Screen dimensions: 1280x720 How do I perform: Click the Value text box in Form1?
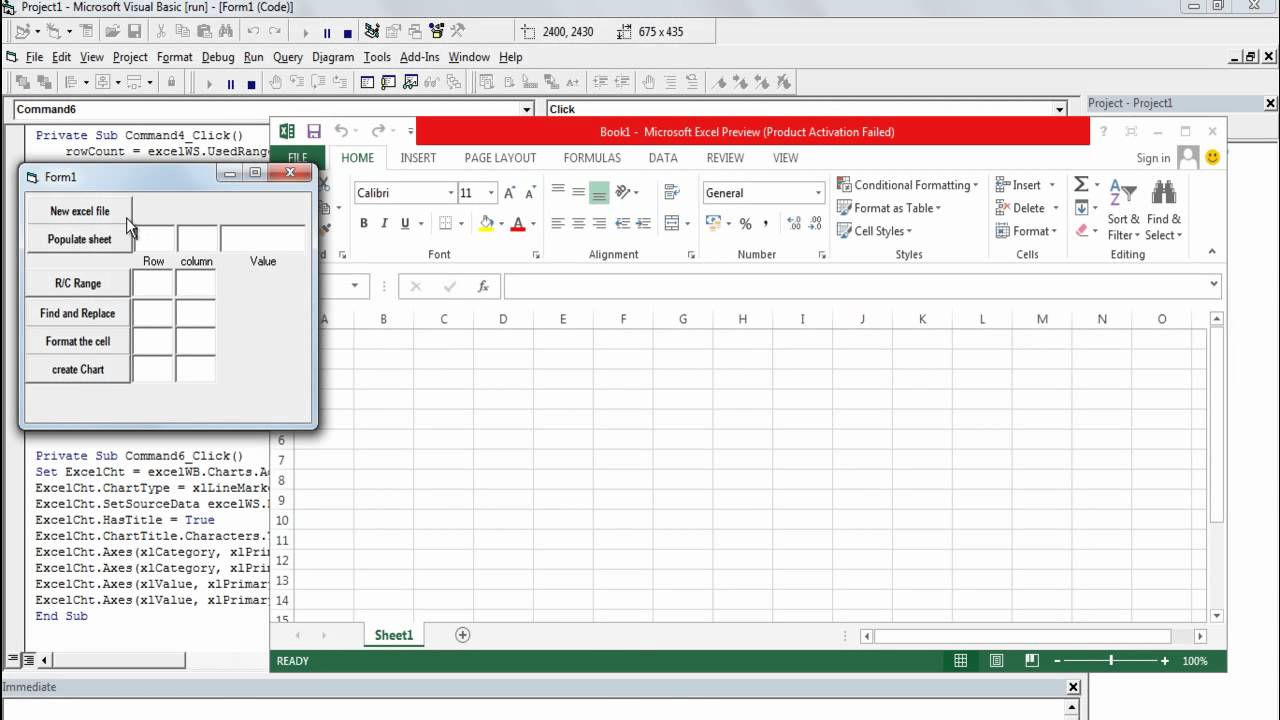tap(263, 239)
